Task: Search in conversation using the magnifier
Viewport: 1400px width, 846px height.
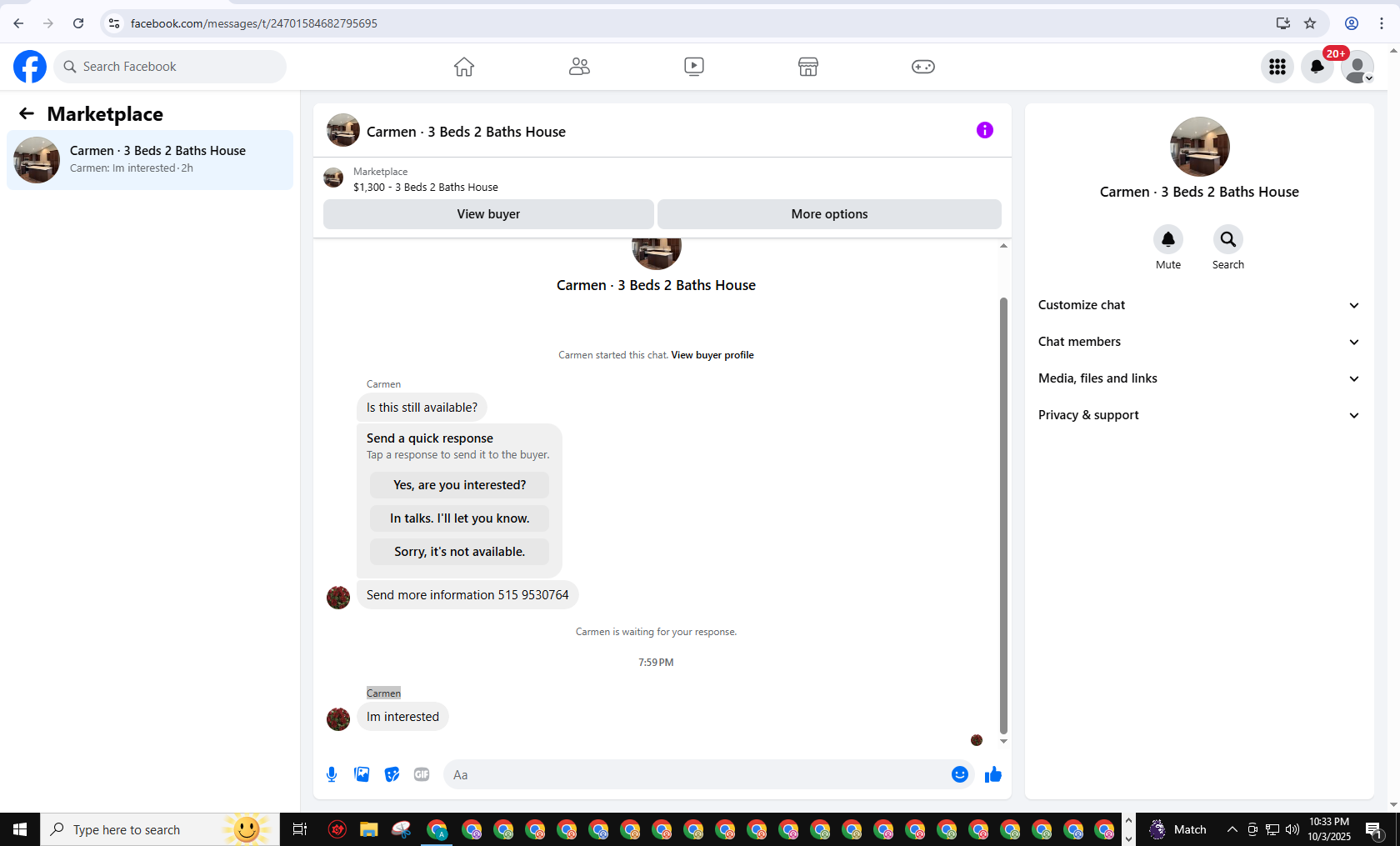Action: (x=1228, y=240)
